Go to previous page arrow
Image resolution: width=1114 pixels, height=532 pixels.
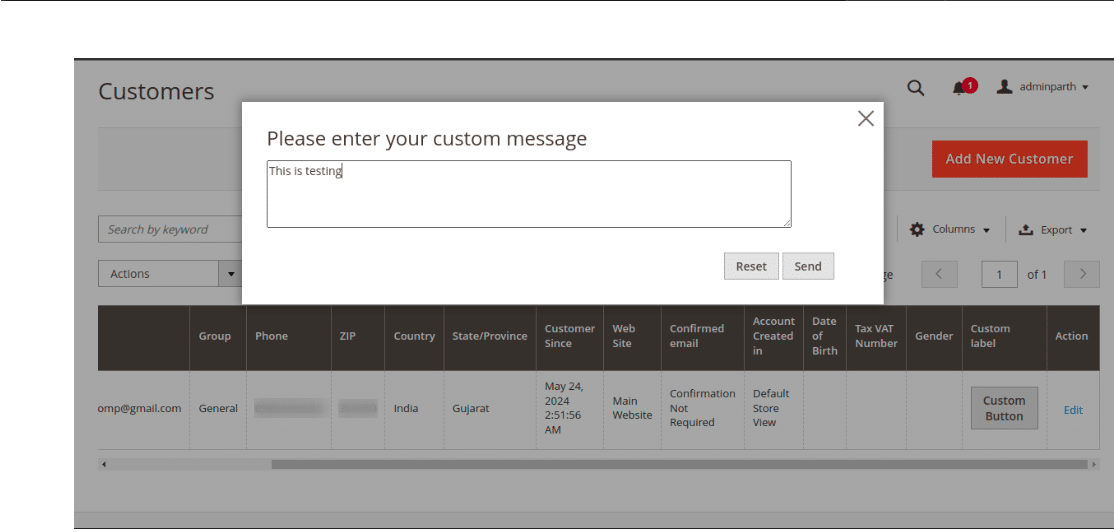click(x=939, y=274)
